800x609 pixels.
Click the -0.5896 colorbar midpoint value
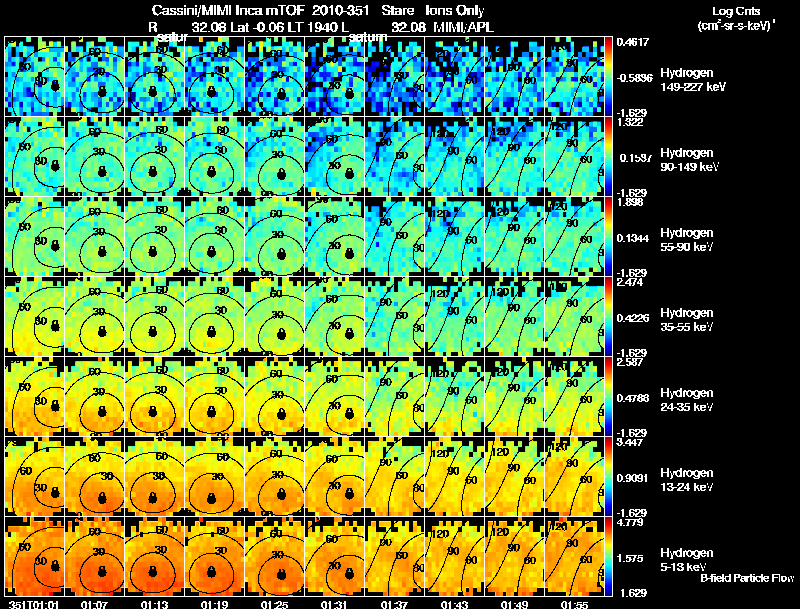634,78
